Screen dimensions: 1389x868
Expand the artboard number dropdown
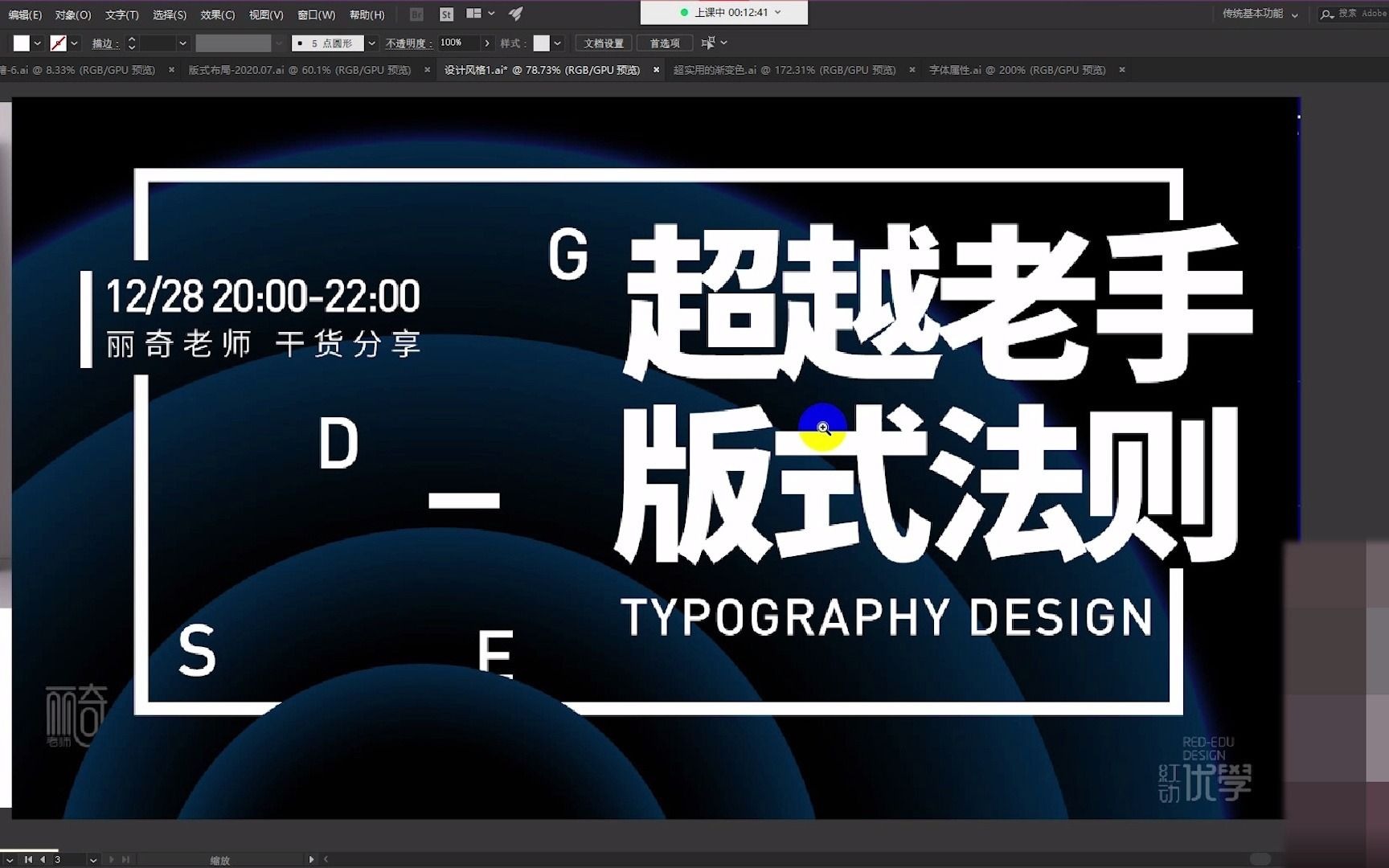click(93, 860)
